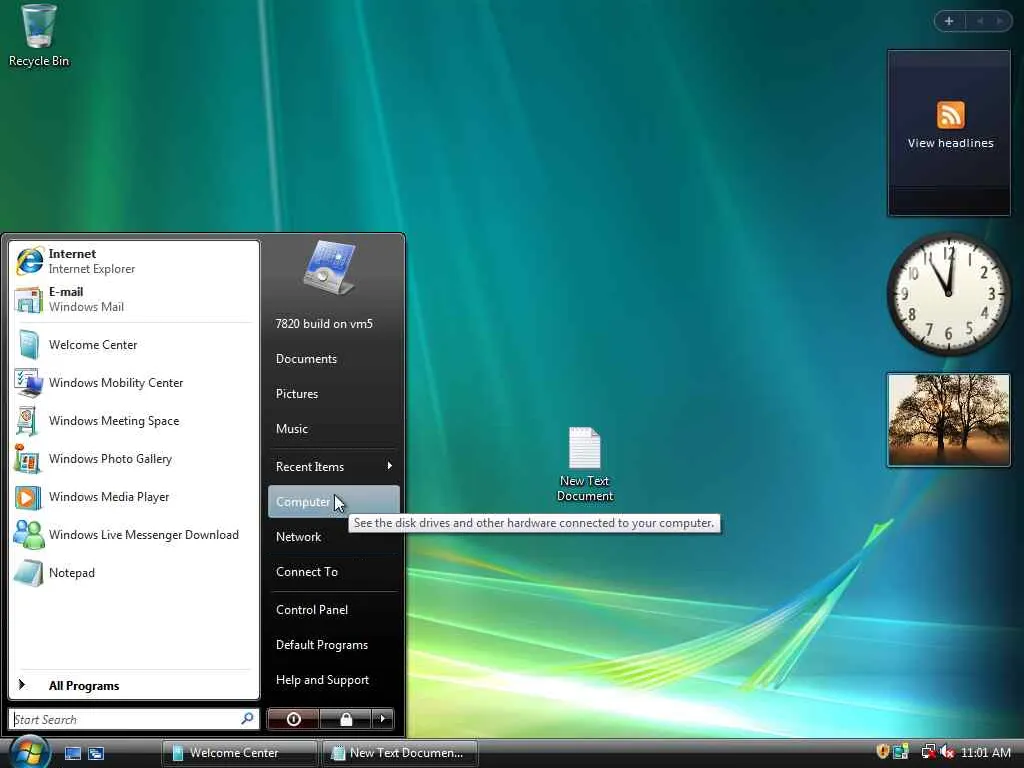Launch Internet Explorer from Start menu
Image resolution: width=1024 pixels, height=768 pixels.
click(x=134, y=261)
